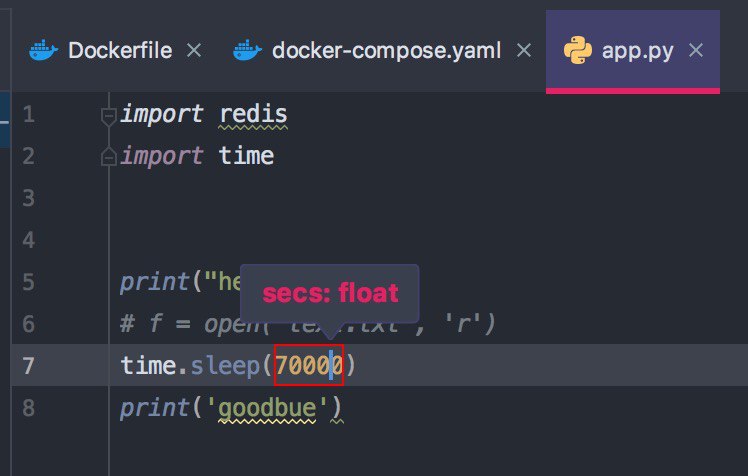Click the Docker whale icon on Dockerfile tab
Image resolution: width=748 pixels, height=476 pixels.
pos(43,51)
